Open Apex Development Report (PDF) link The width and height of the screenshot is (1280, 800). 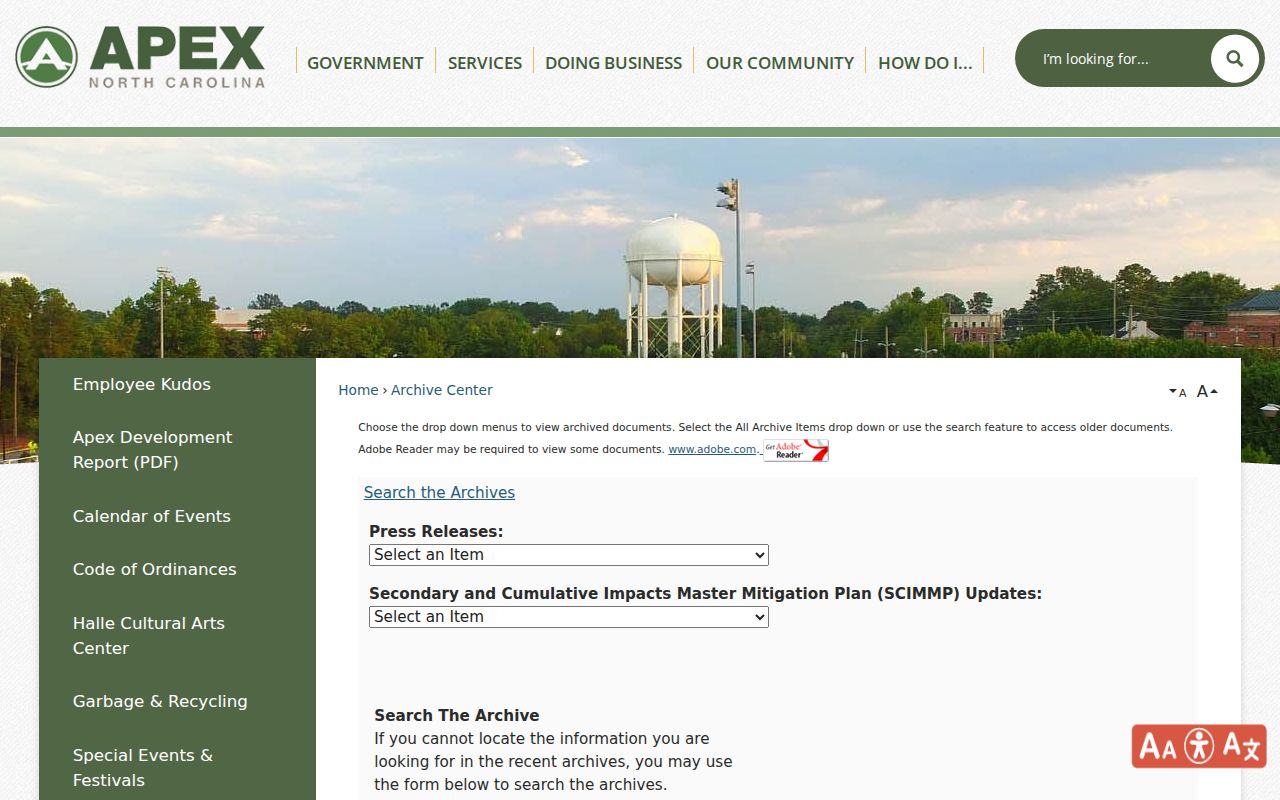coord(153,450)
